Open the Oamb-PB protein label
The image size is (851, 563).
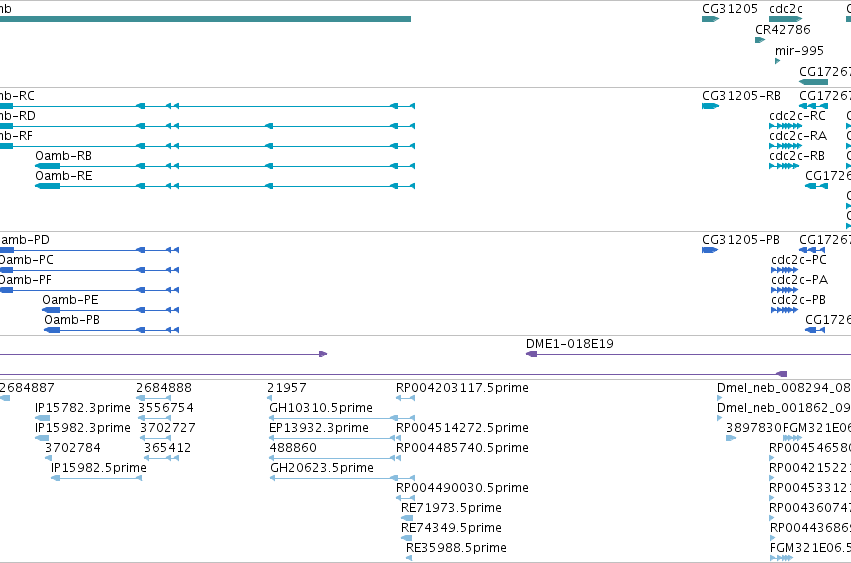tap(72, 320)
